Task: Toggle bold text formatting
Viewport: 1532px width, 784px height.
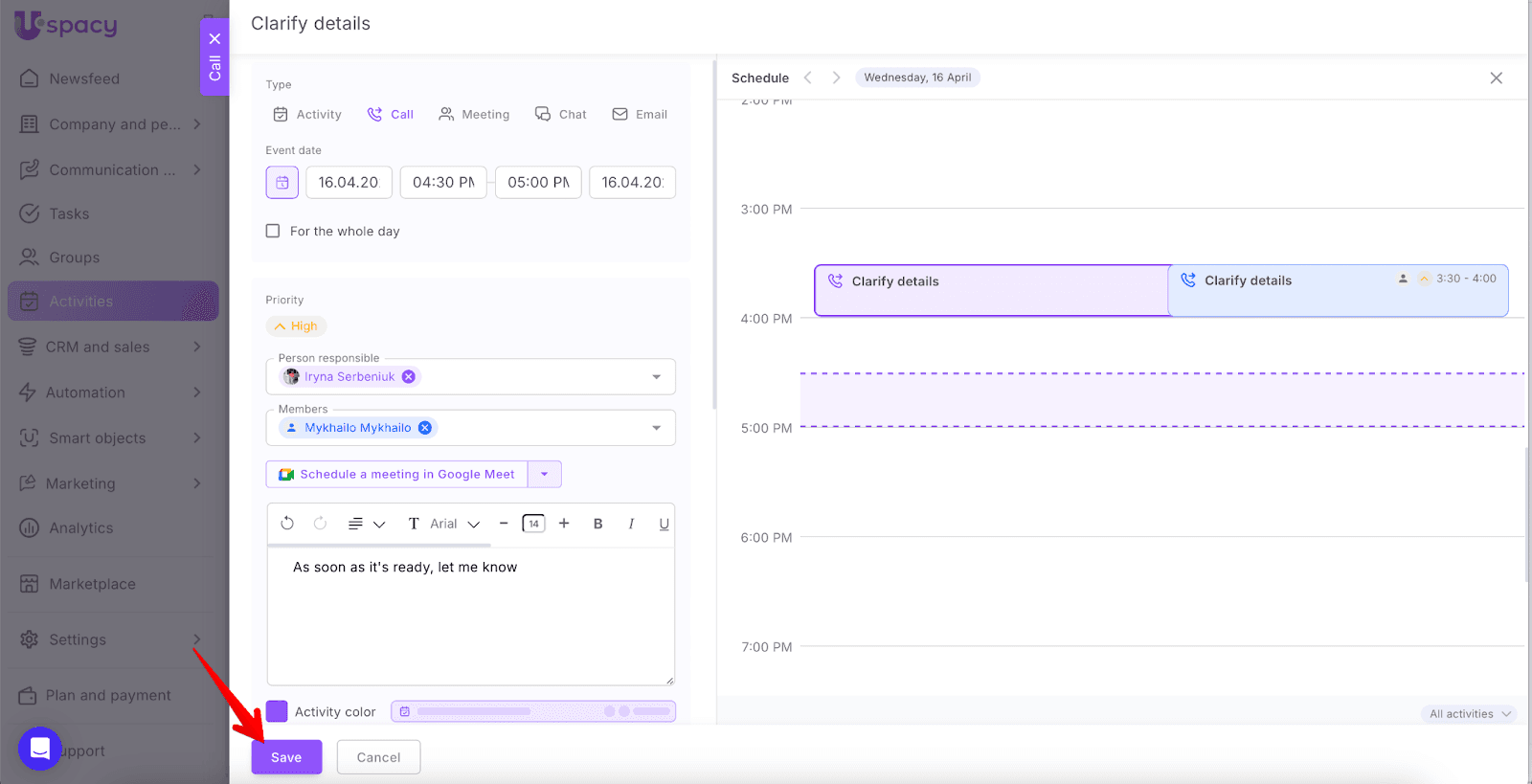Action: tap(597, 524)
